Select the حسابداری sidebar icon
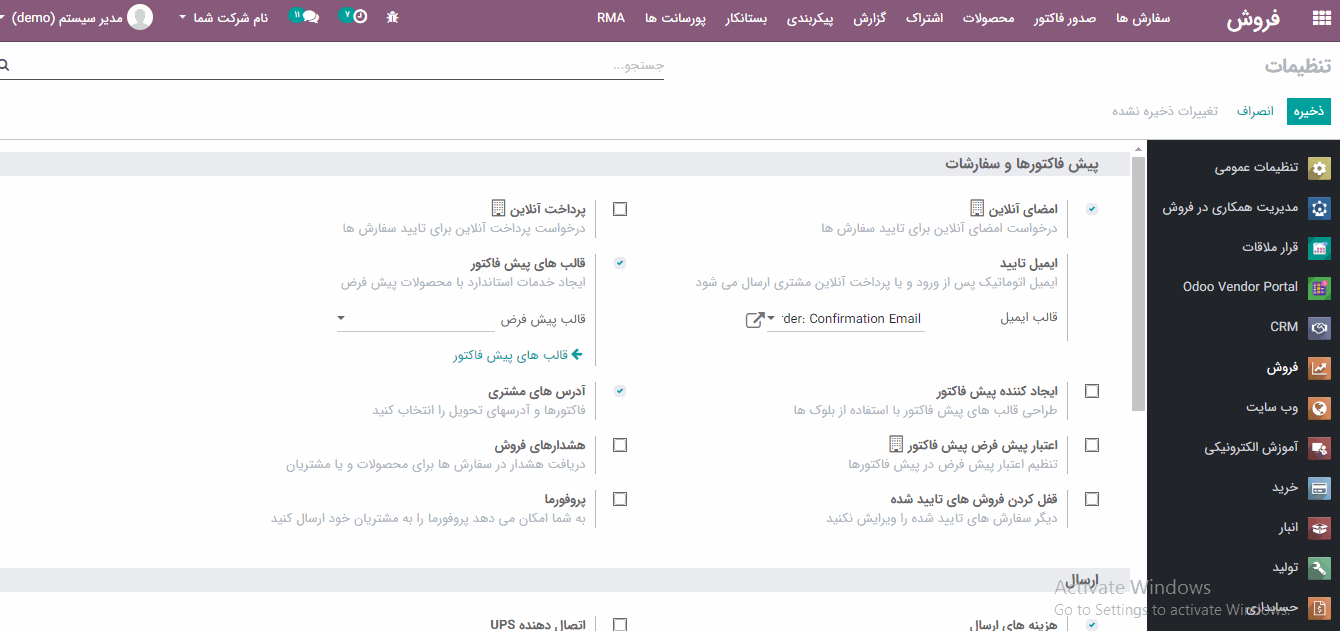1340x631 pixels. point(1320,608)
